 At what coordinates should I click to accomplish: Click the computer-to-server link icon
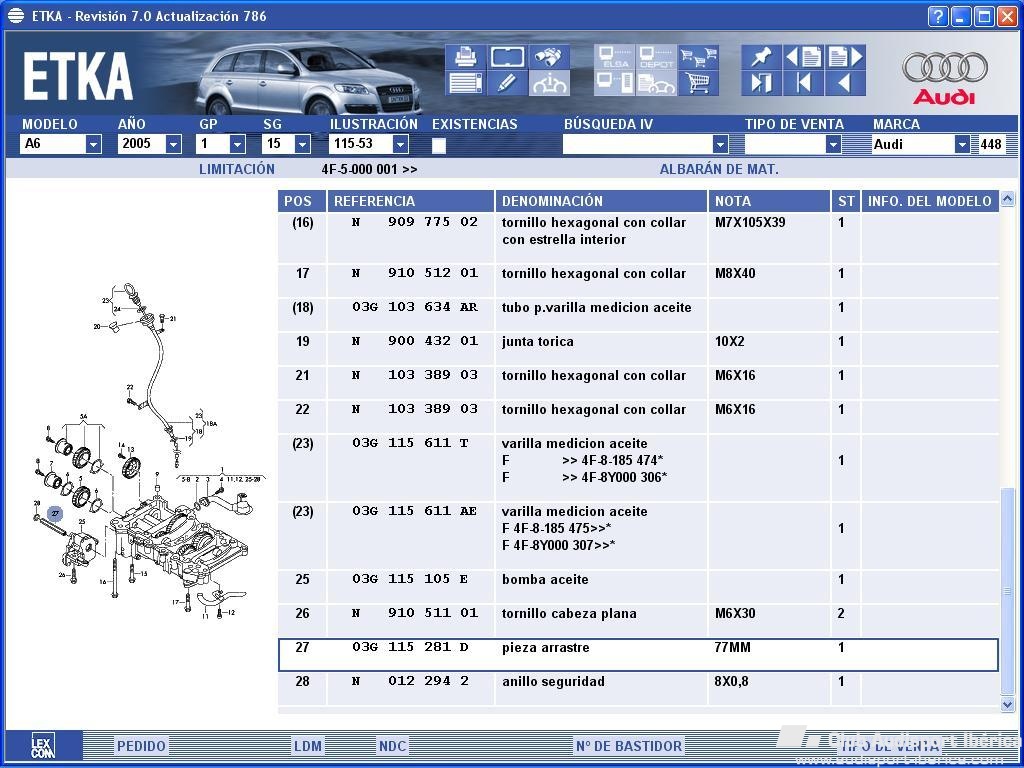click(x=614, y=83)
